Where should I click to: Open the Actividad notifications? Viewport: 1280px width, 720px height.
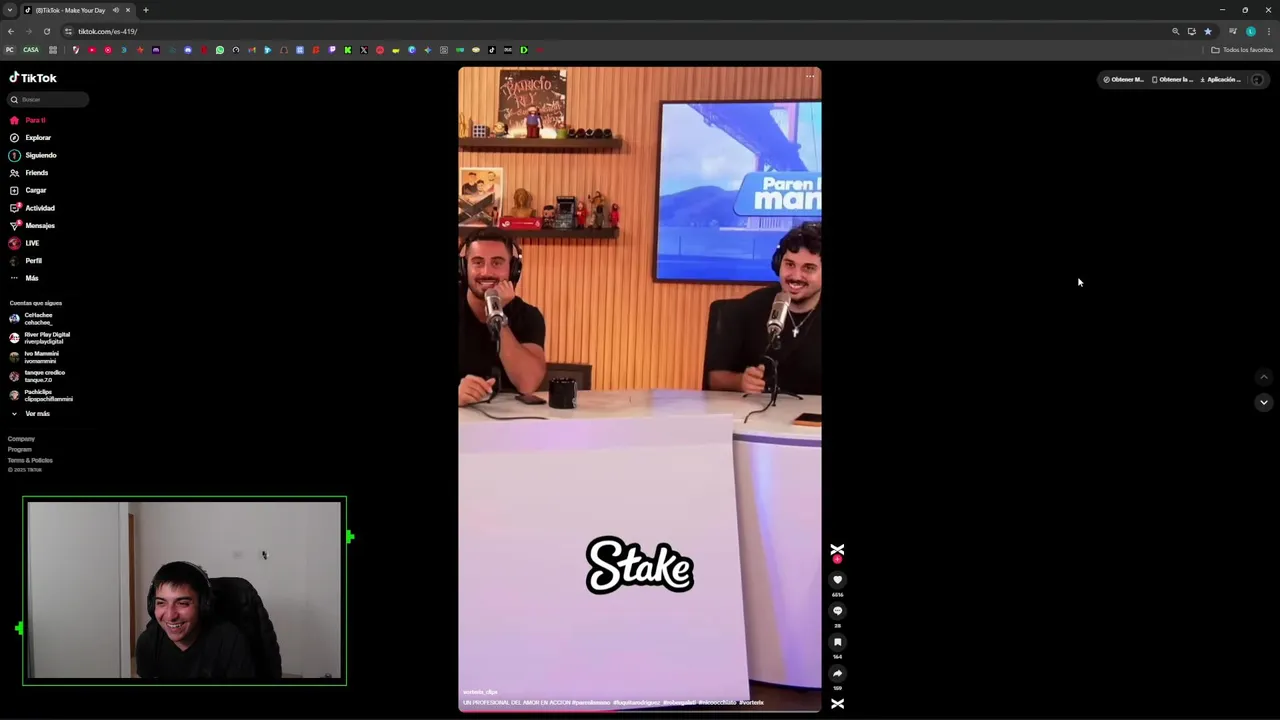(x=32, y=208)
